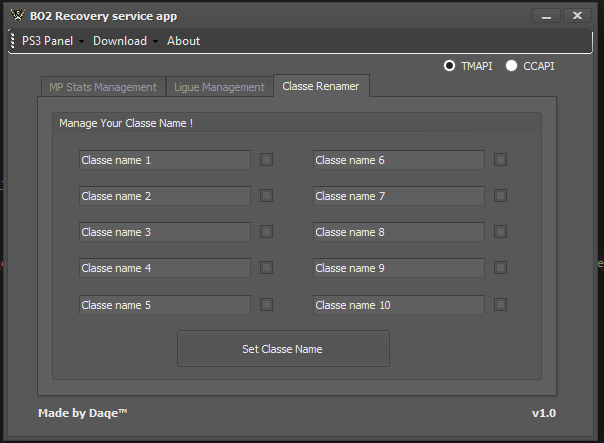Minimize the BO2 Recovery window
604x443 pixels.
(x=546, y=16)
